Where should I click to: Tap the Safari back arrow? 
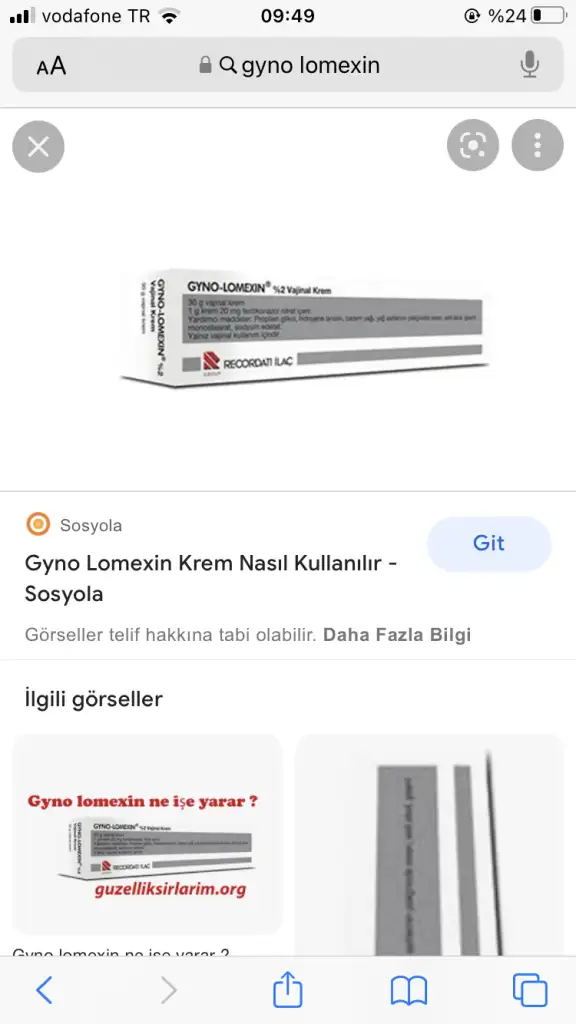(44, 990)
